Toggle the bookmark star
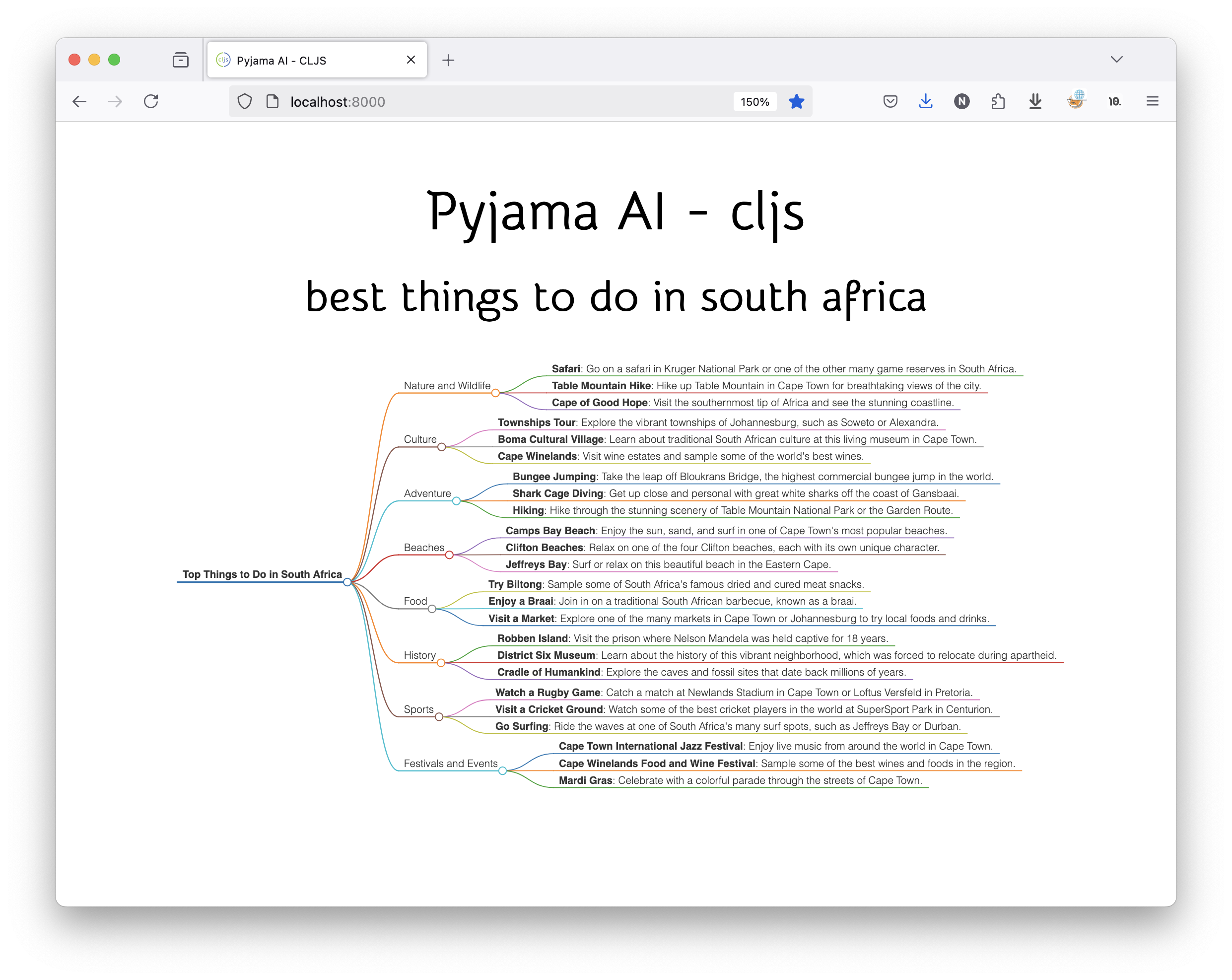The image size is (1232, 980). pos(796,102)
